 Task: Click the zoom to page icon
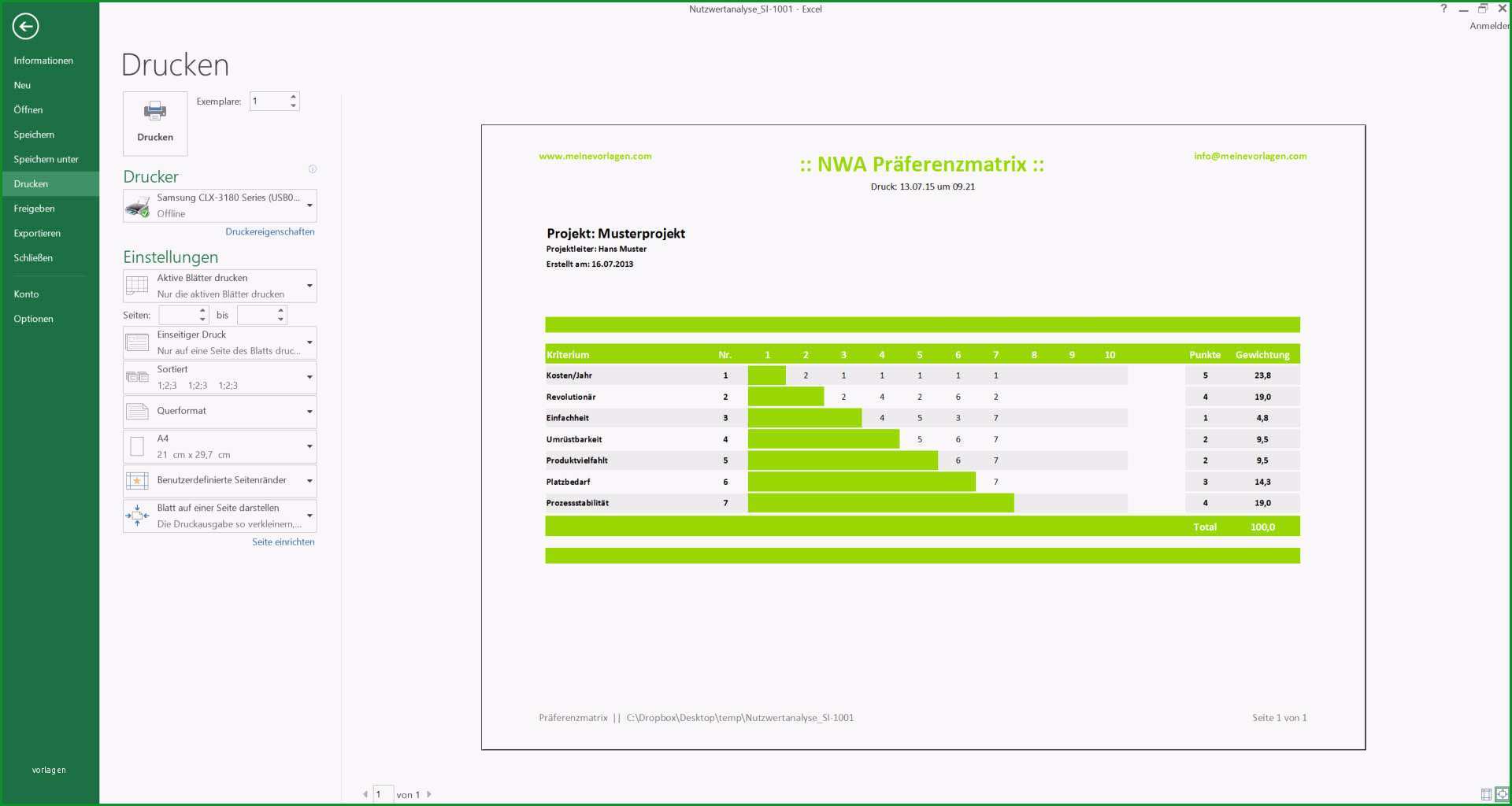(1502, 794)
